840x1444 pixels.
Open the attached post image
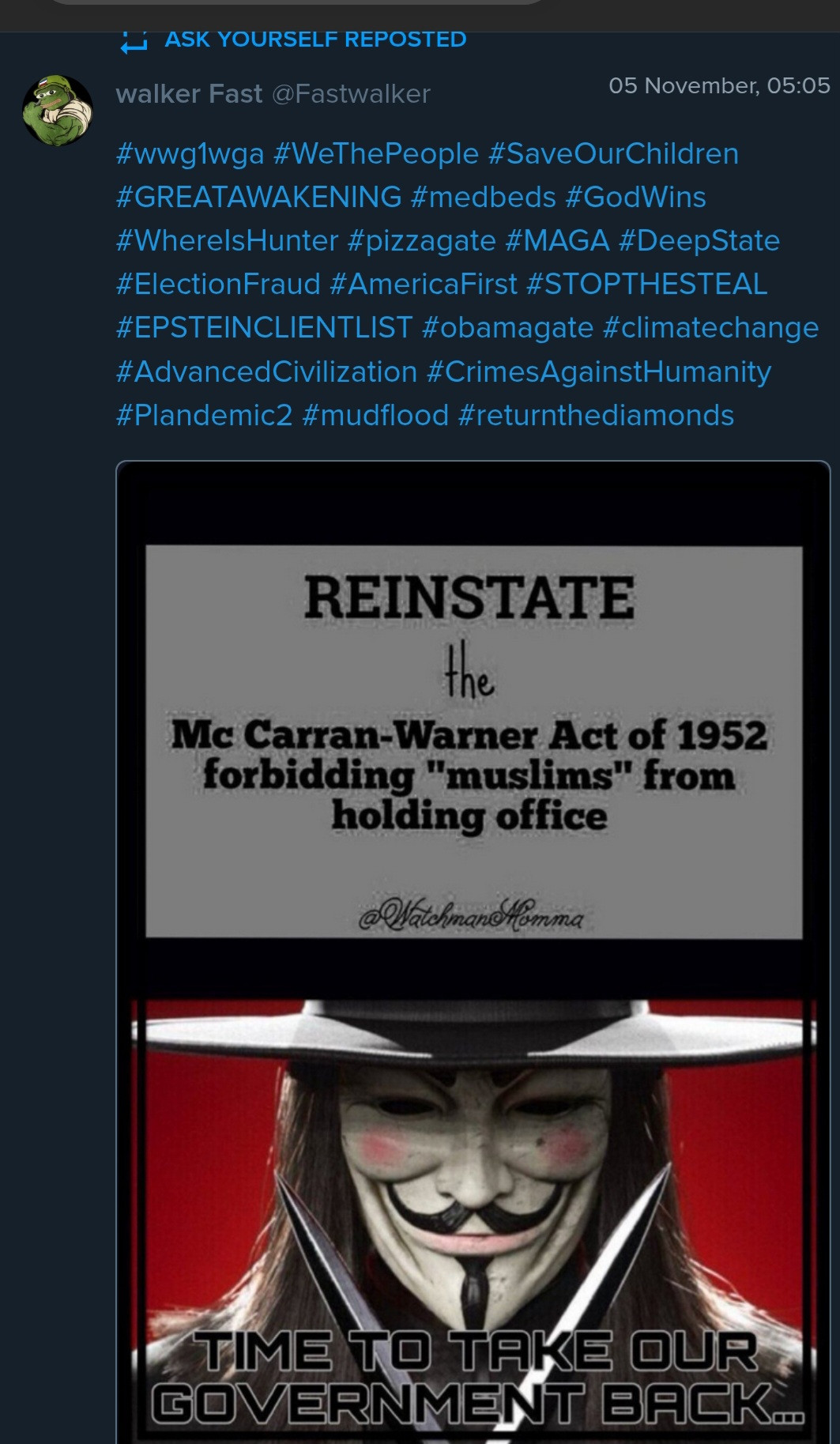[473, 948]
